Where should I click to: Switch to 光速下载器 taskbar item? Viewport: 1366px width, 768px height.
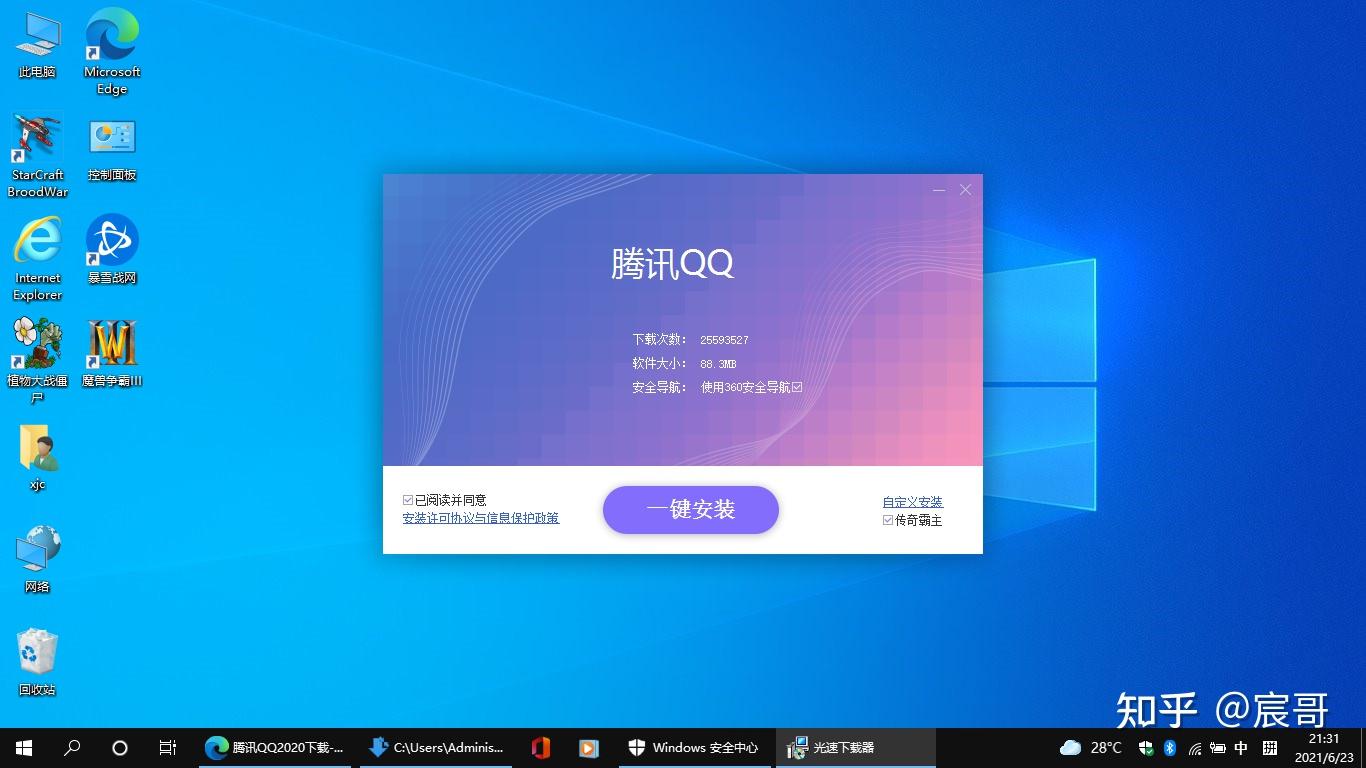coord(856,748)
